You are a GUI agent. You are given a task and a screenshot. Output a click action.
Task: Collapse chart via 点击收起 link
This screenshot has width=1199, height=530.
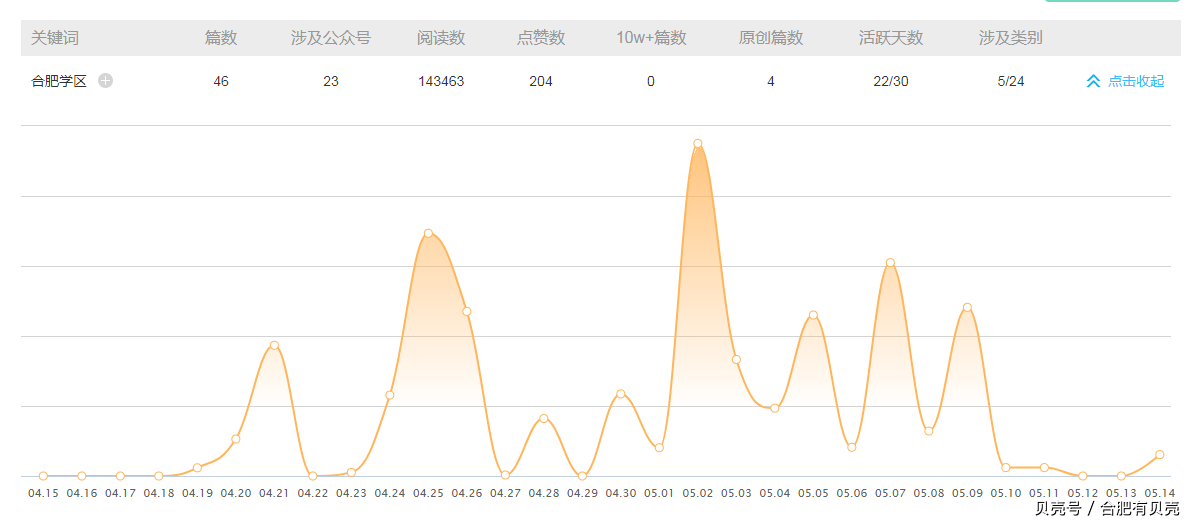1136,81
